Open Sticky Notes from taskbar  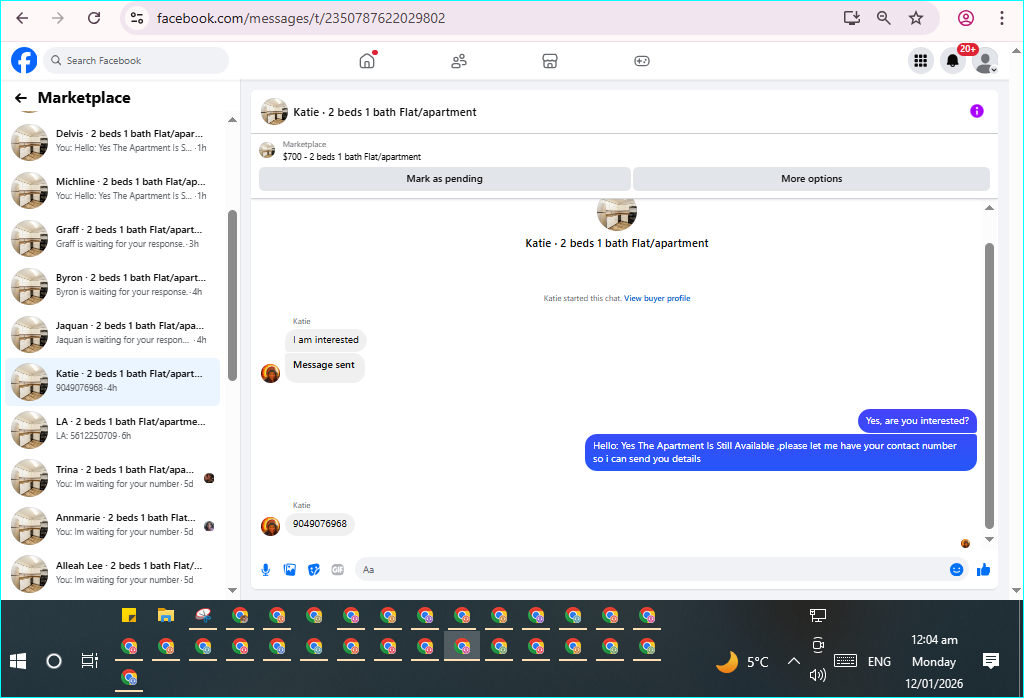coord(129,615)
